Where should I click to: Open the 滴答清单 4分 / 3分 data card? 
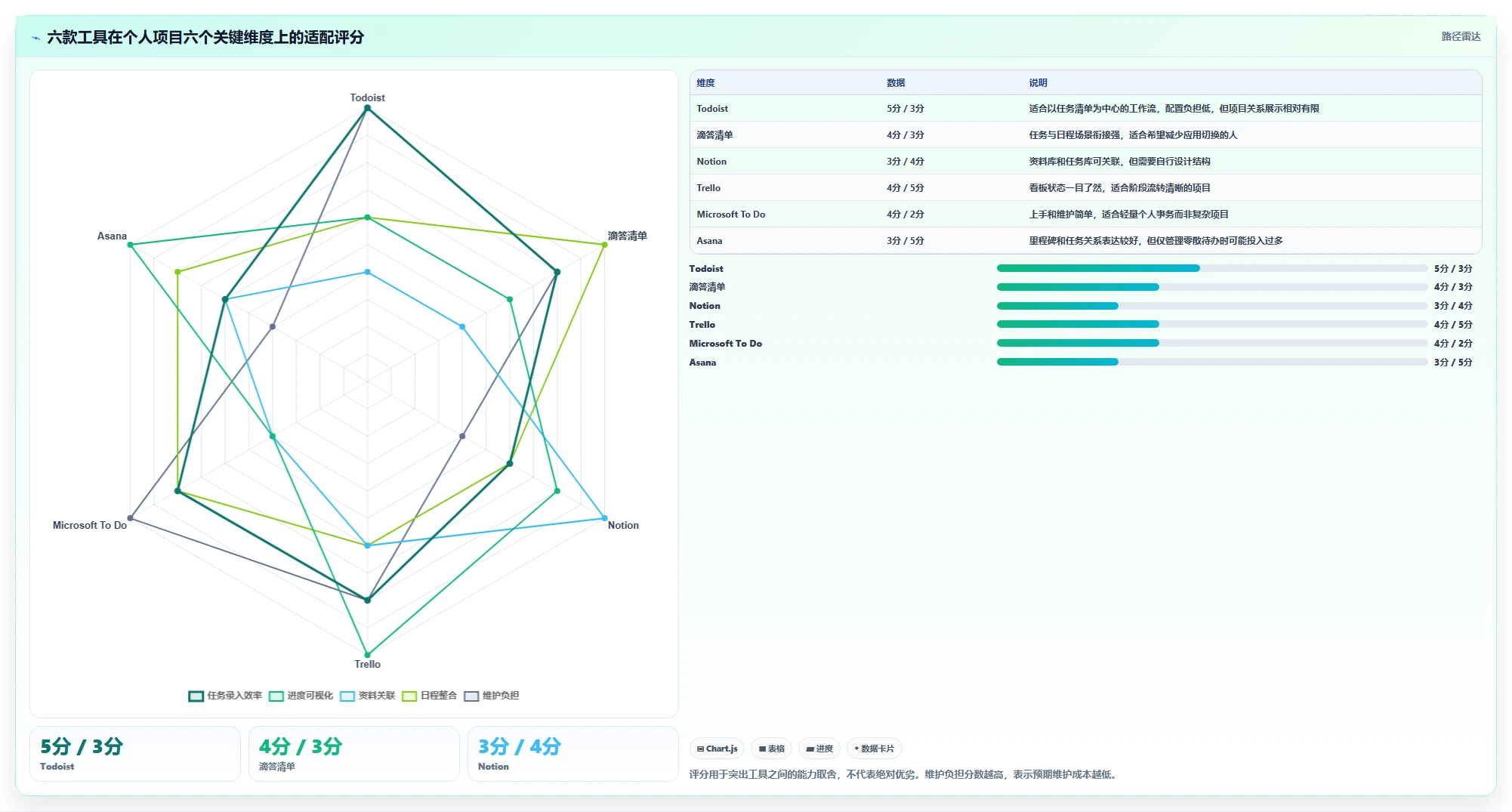pos(354,754)
